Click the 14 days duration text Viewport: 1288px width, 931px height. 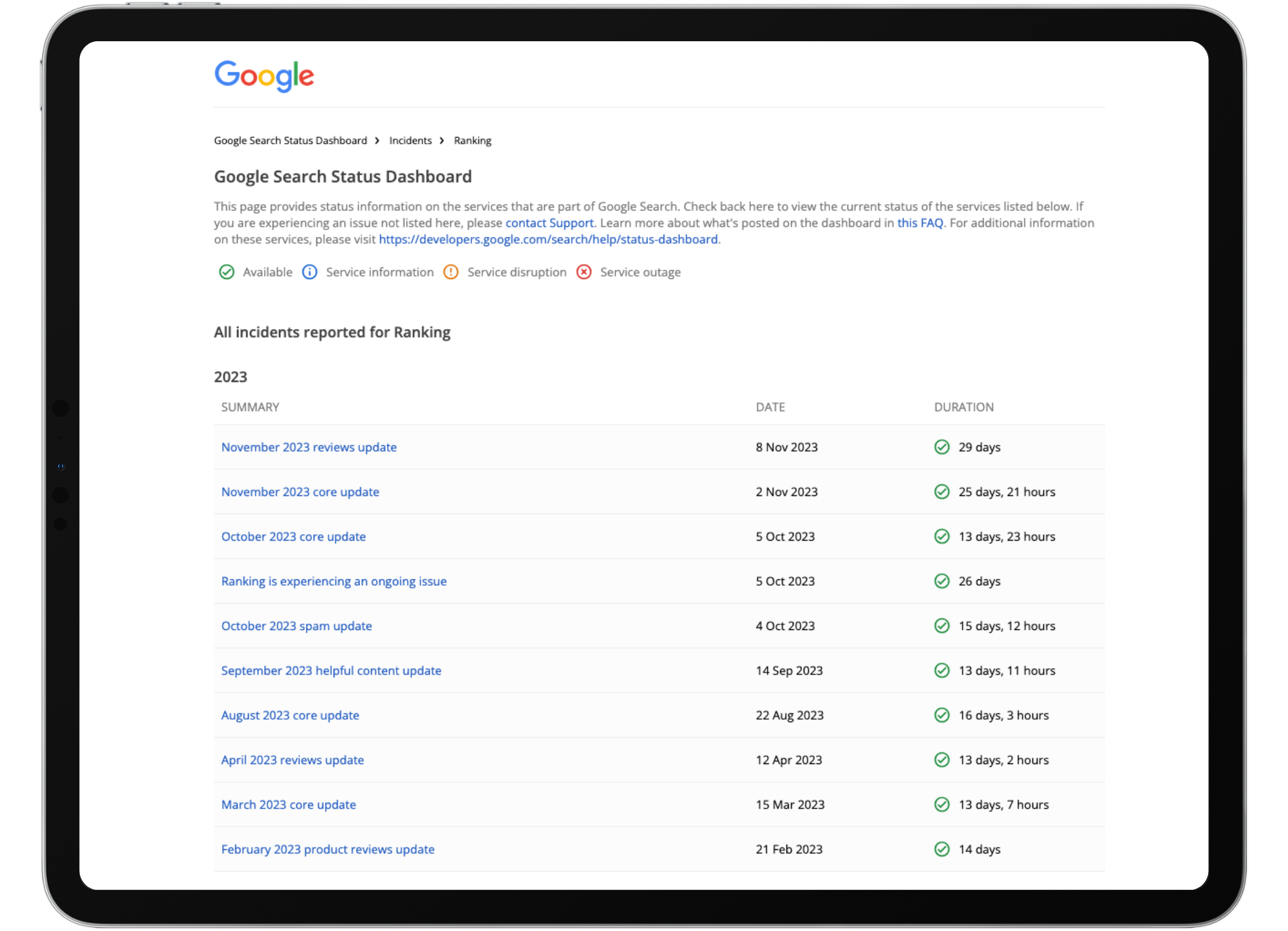(980, 849)
